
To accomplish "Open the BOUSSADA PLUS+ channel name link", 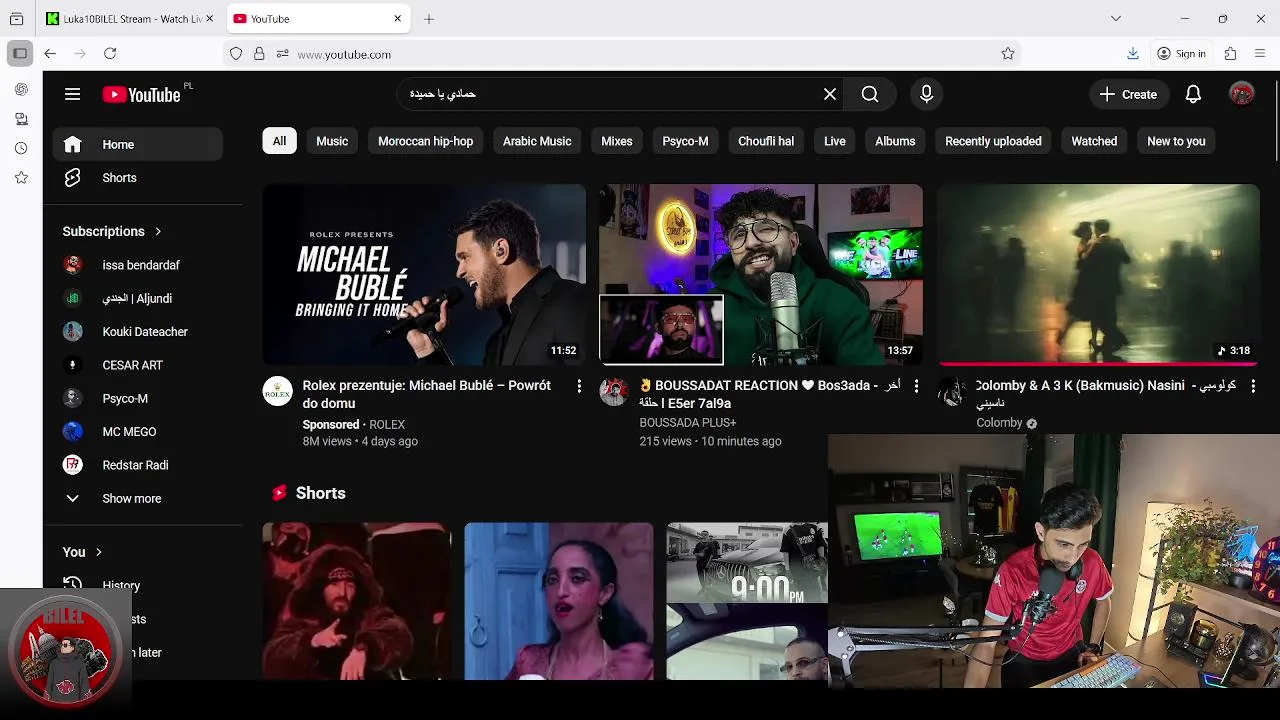I will point(688,423).
